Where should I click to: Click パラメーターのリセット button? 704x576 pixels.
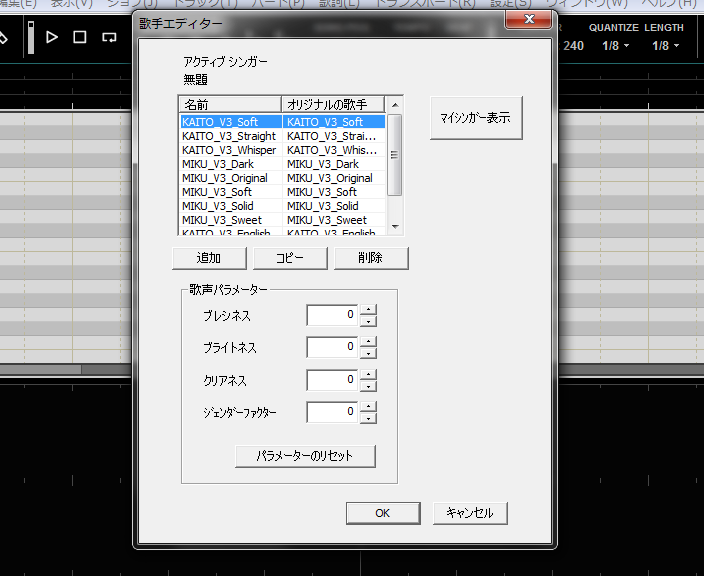pyautogui.click(x=305, y=456)
